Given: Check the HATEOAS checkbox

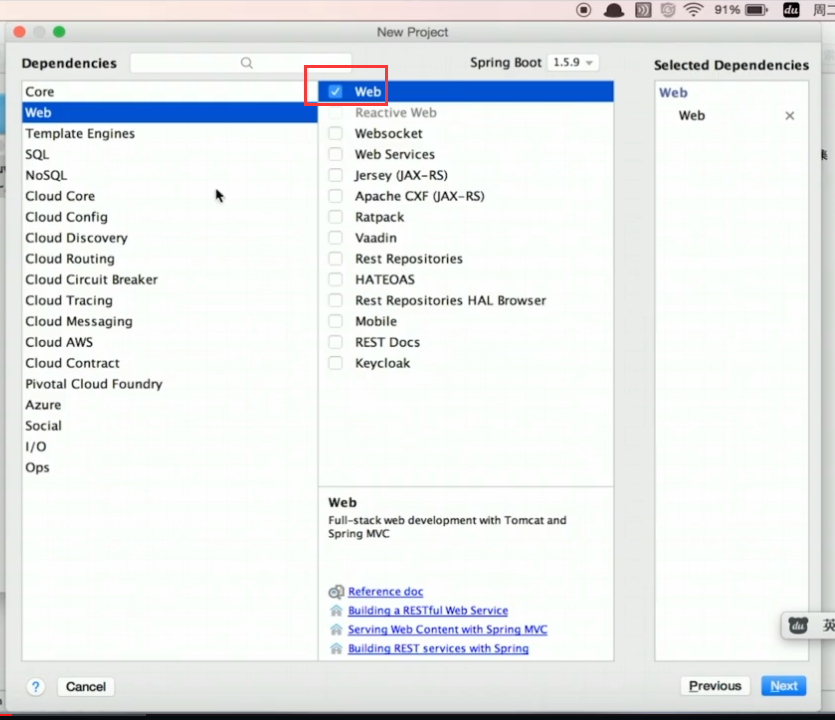Looking at the screenshot, I should coord(335,279).
